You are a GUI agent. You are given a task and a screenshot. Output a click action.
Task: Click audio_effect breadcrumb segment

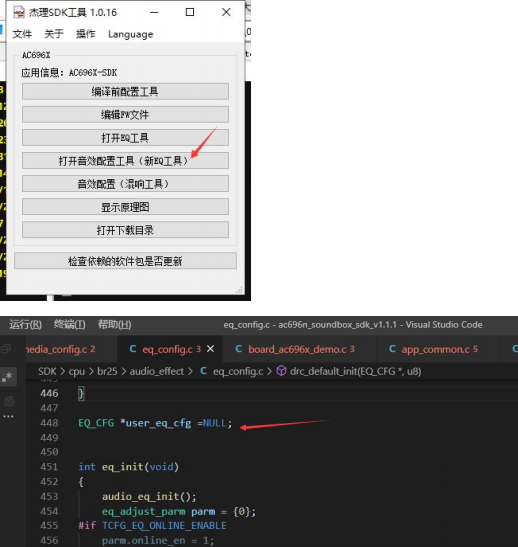[x=157, y=371]
